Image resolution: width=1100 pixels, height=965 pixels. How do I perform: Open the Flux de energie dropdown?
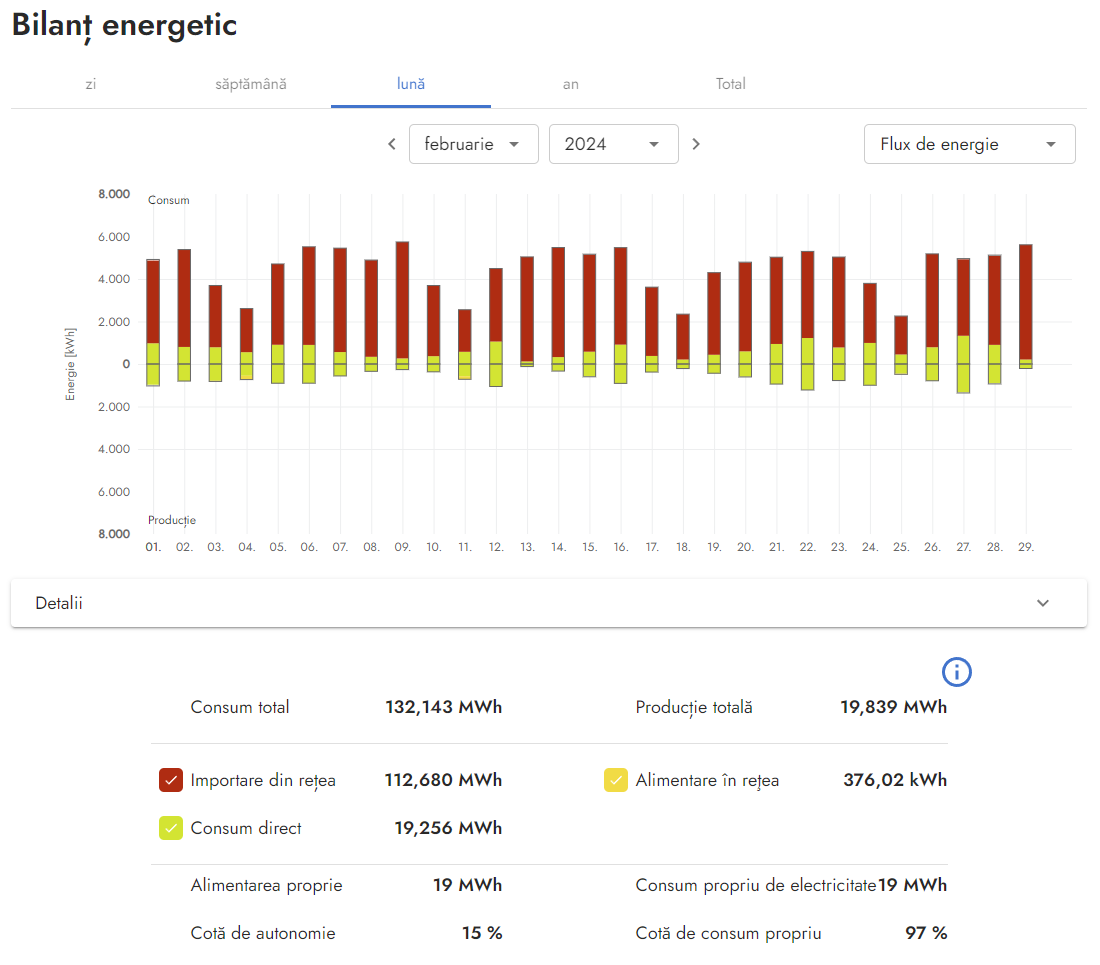point(969,144)
